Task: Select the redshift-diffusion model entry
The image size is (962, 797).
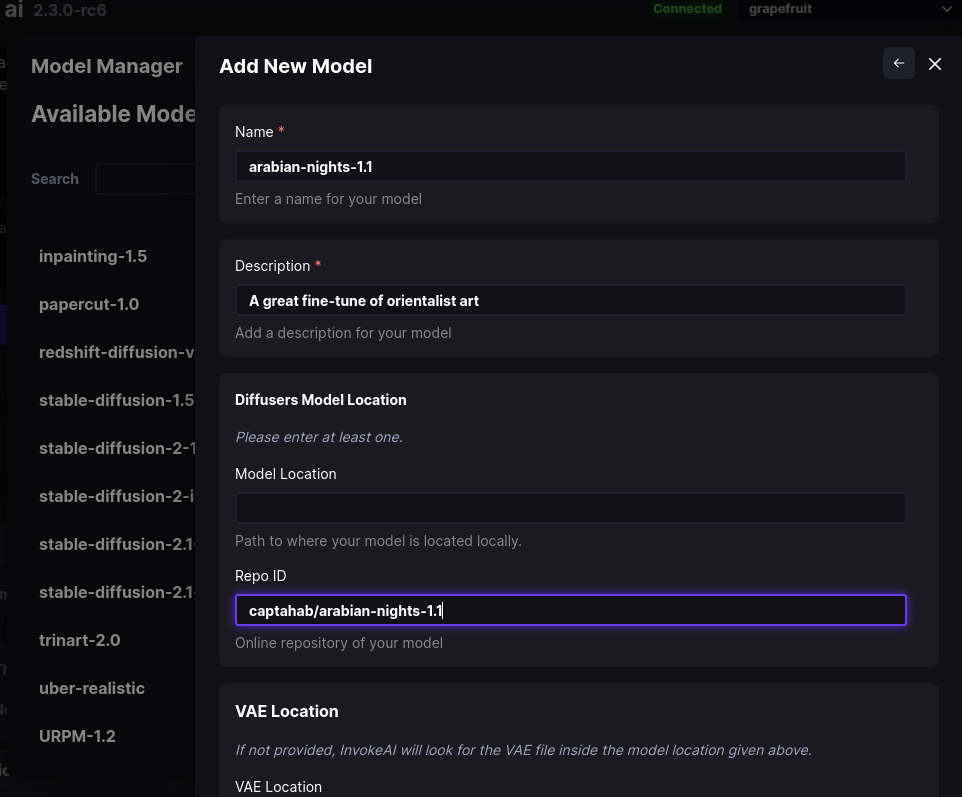Action: tap(117, 352)
